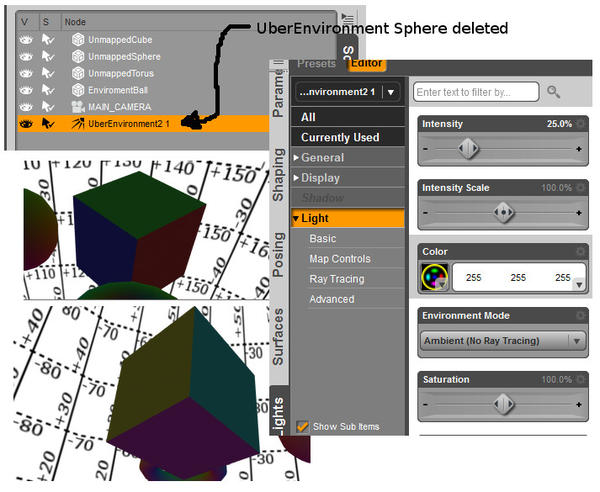600x492 pixels.
Task: Toggle selectable arrow for UnmappedSphere
Action: [48, 57]
